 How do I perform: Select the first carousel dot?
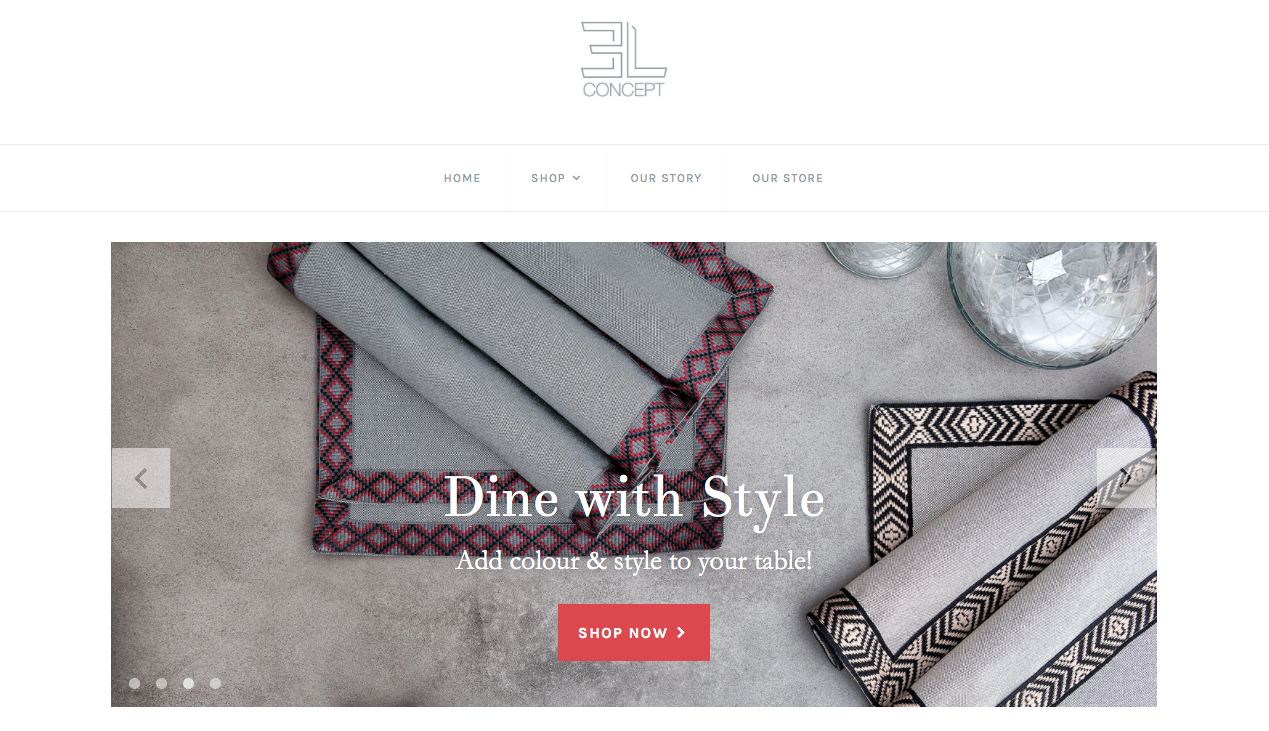[134, 684]
